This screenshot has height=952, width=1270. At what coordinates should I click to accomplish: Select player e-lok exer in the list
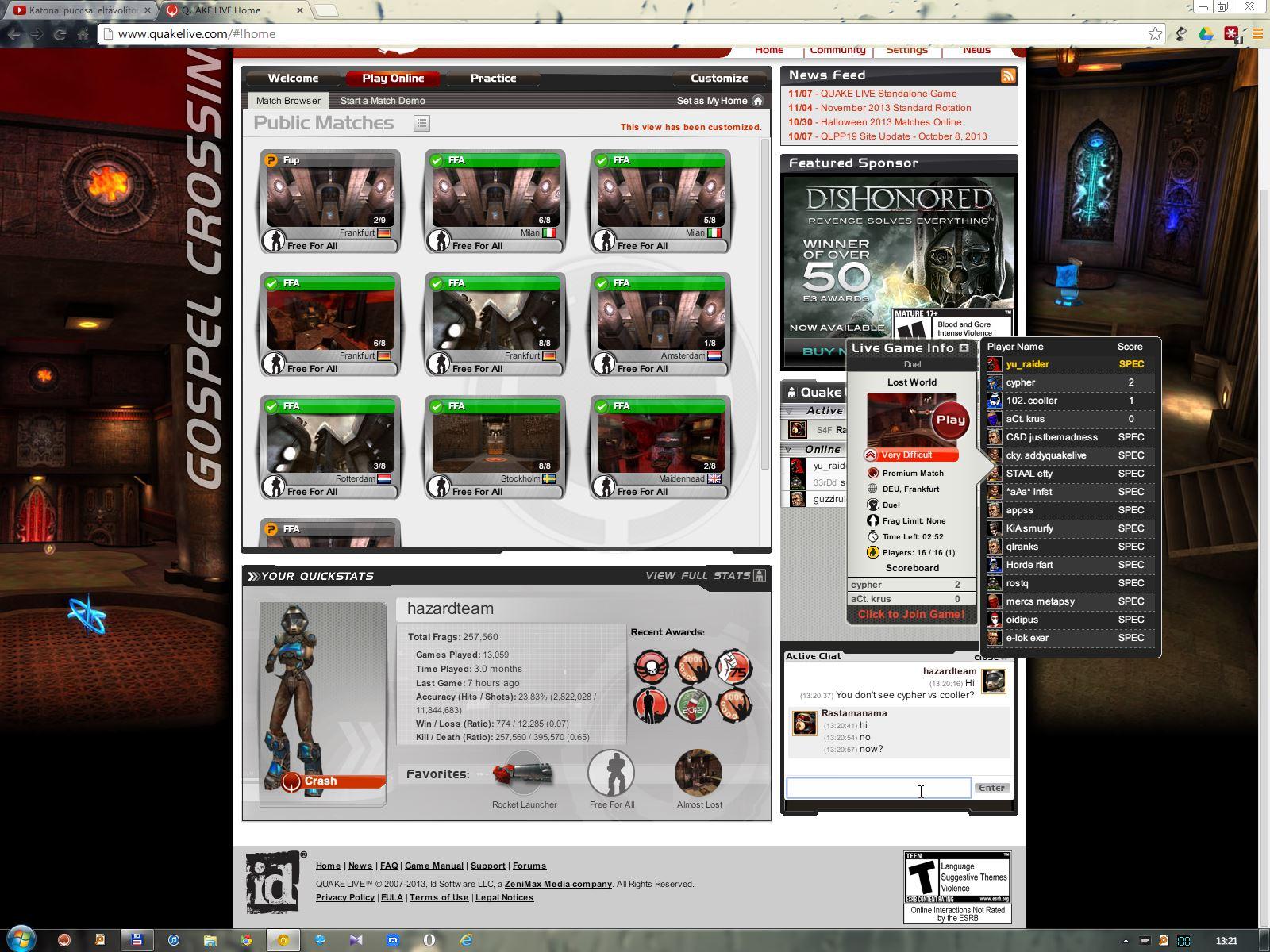[1070, 638]
